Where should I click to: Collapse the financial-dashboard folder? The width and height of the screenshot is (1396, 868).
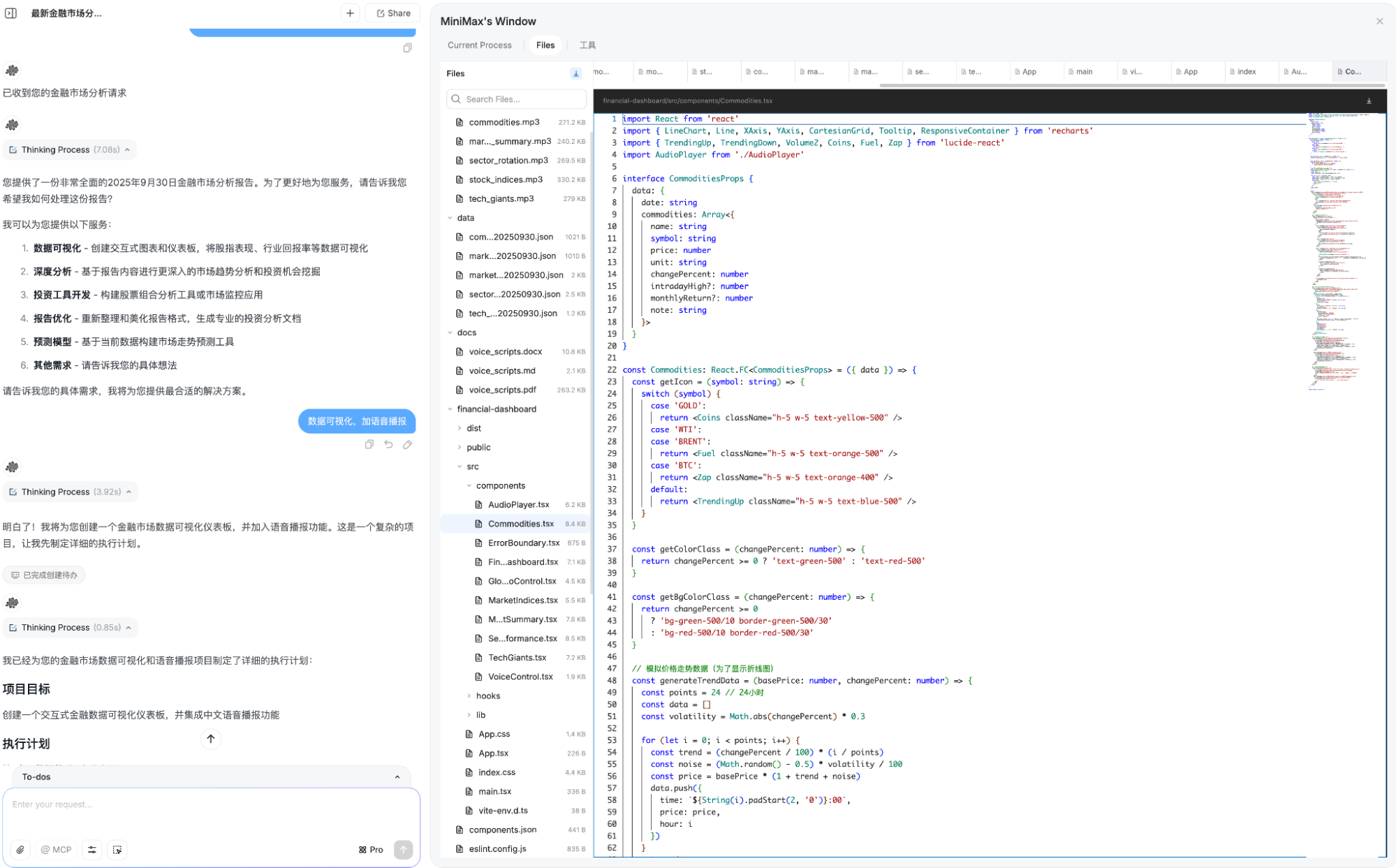pos(496,409)
